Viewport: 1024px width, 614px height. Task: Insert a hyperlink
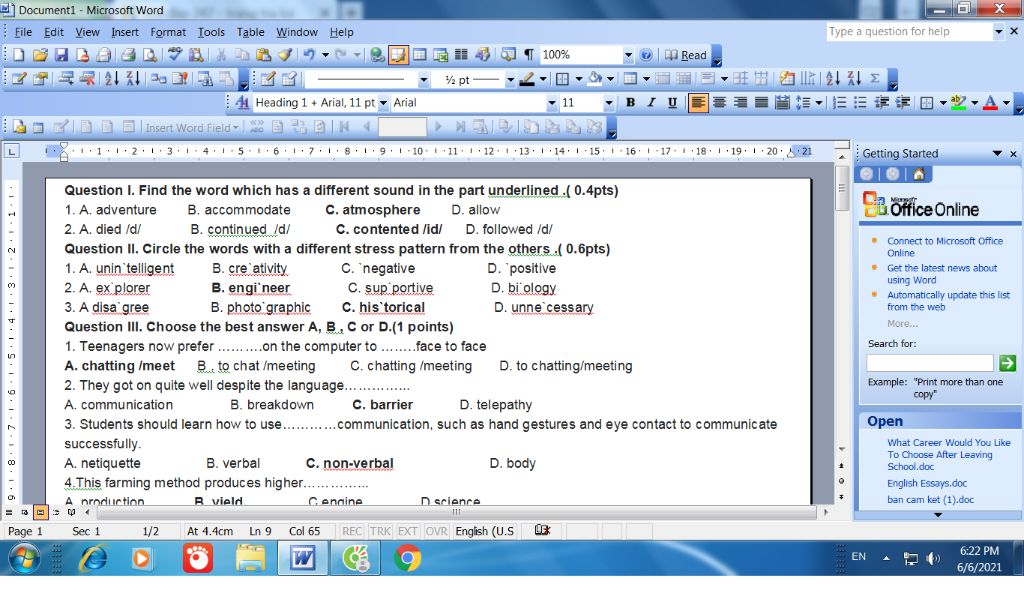[x=377, y=55]
